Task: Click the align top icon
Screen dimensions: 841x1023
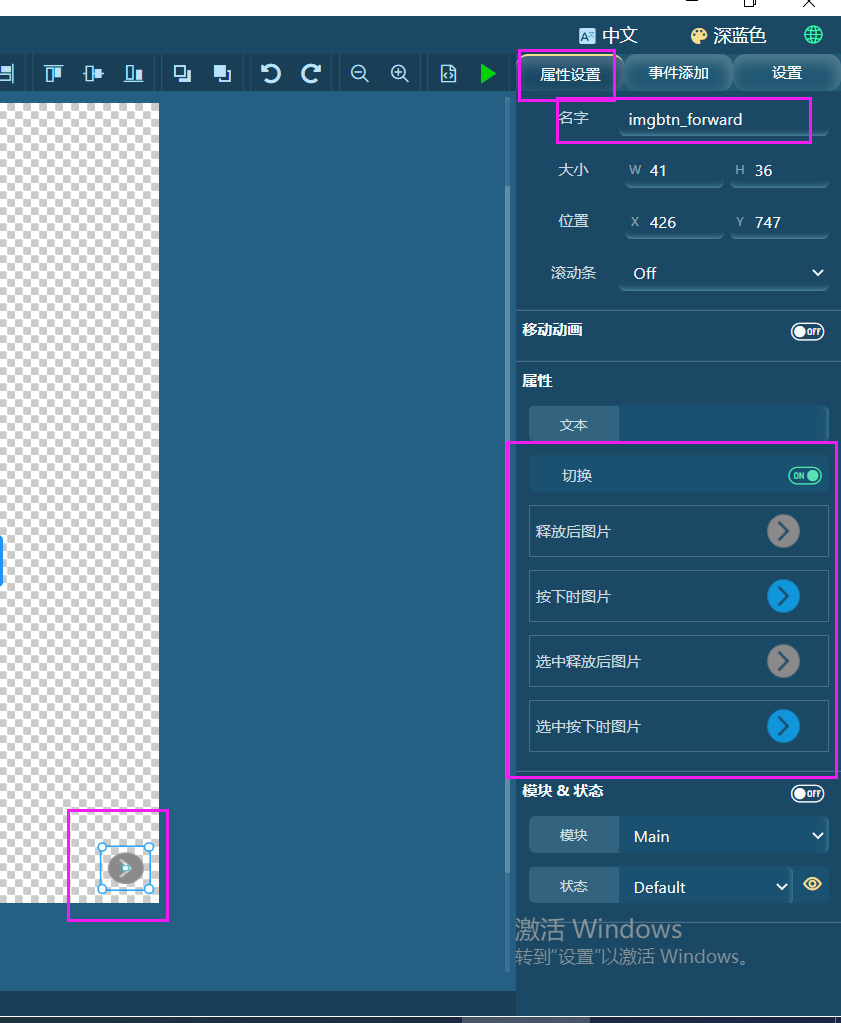Action: point(54,73)
